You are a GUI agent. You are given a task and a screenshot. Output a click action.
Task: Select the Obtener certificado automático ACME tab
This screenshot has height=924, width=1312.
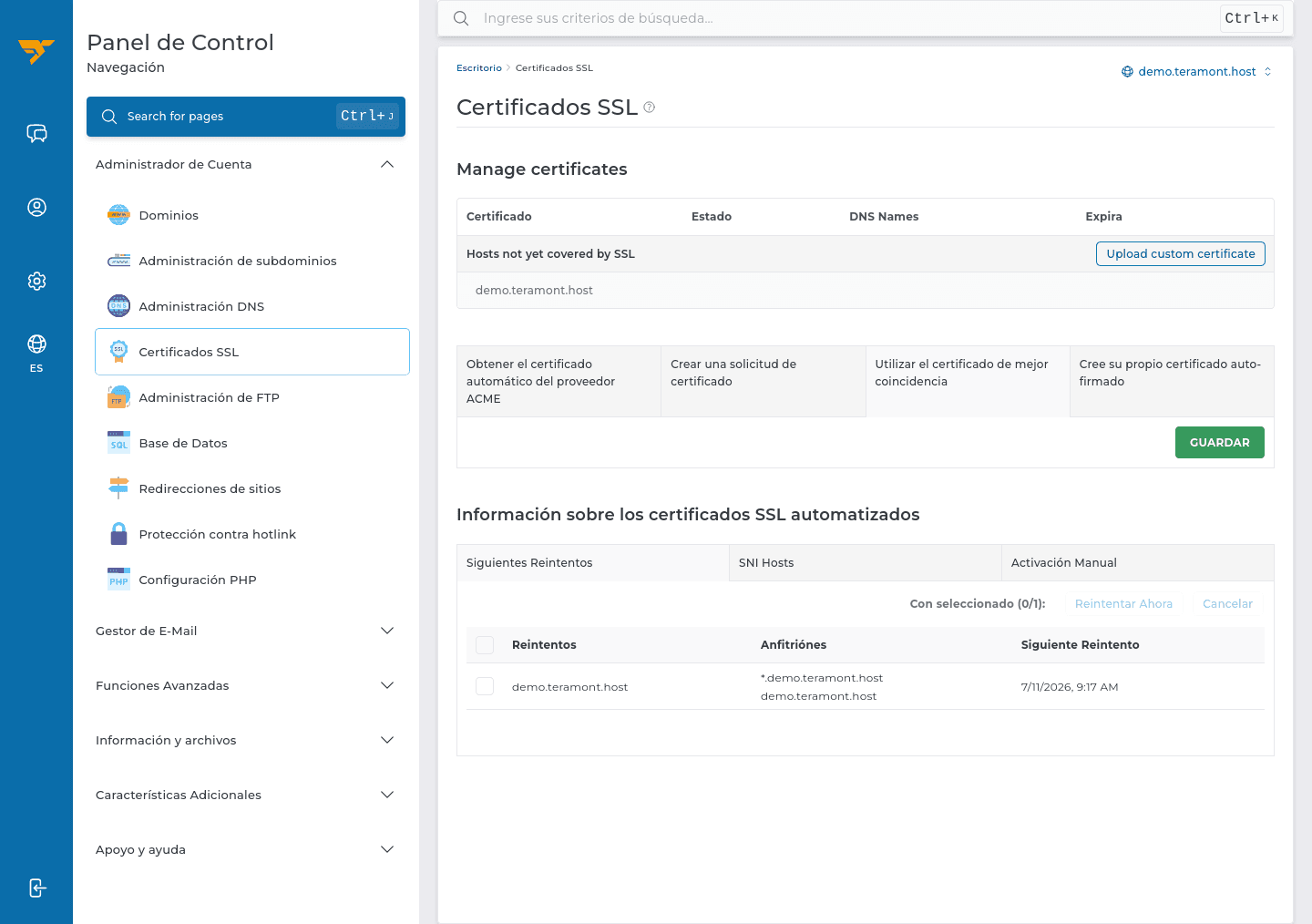pos(559,381)
